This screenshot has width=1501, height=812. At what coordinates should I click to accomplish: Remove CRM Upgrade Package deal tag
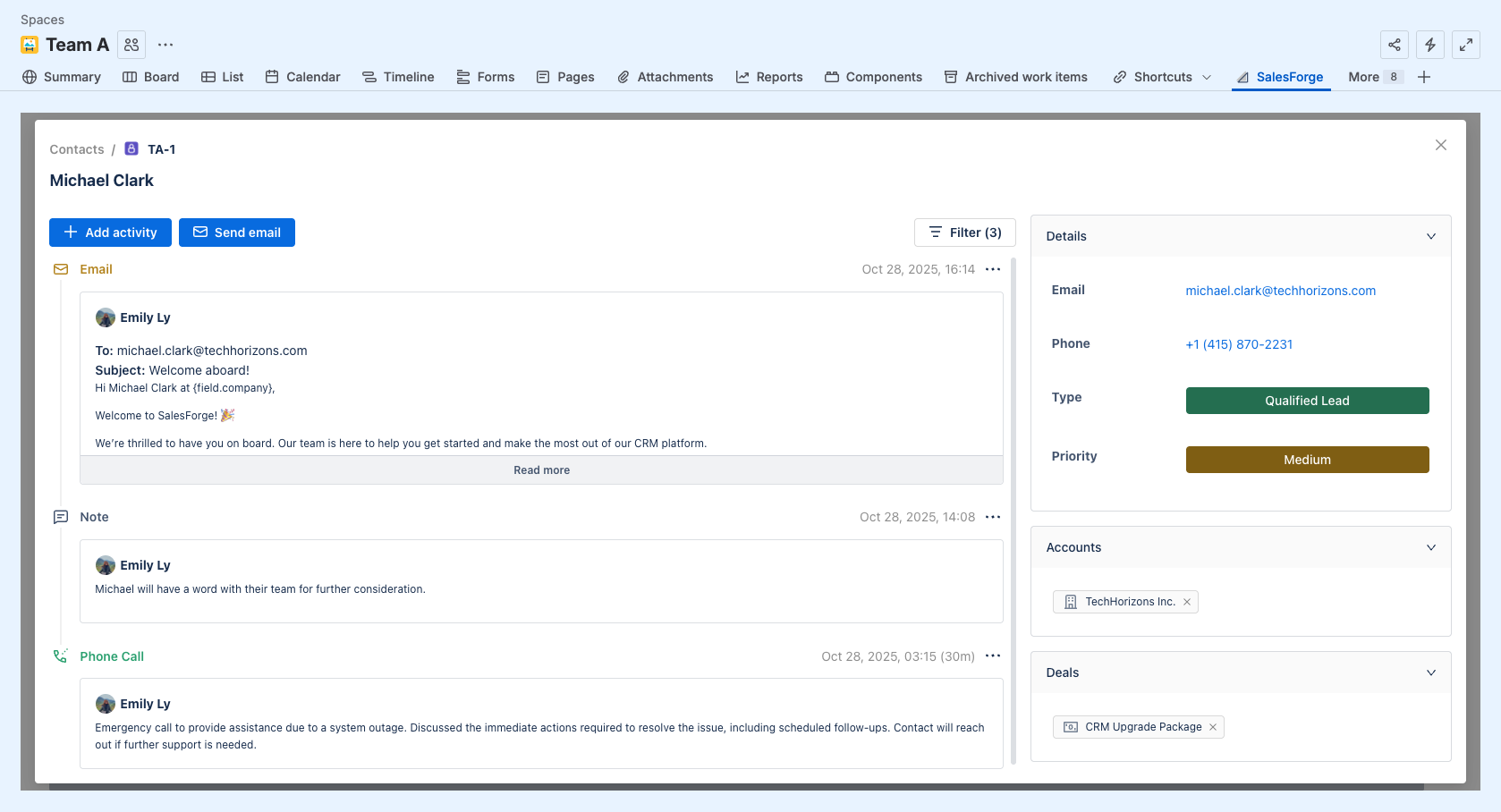pyautogui.click(x=1213, y=727)
